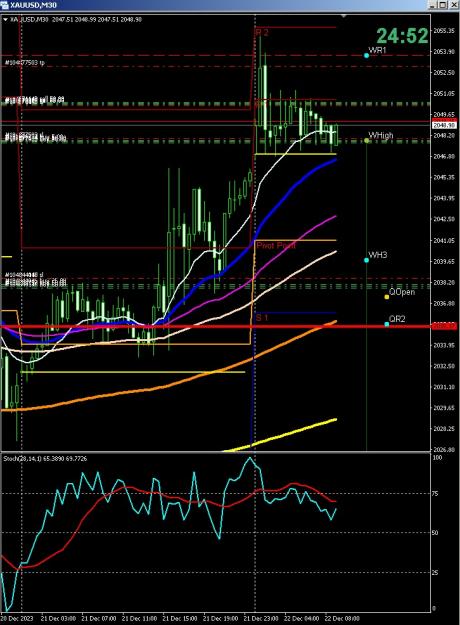This screenshot has width=460, height=625.
Task: Click the grey chart shift triangle at chart top
Action: [344, 16]
